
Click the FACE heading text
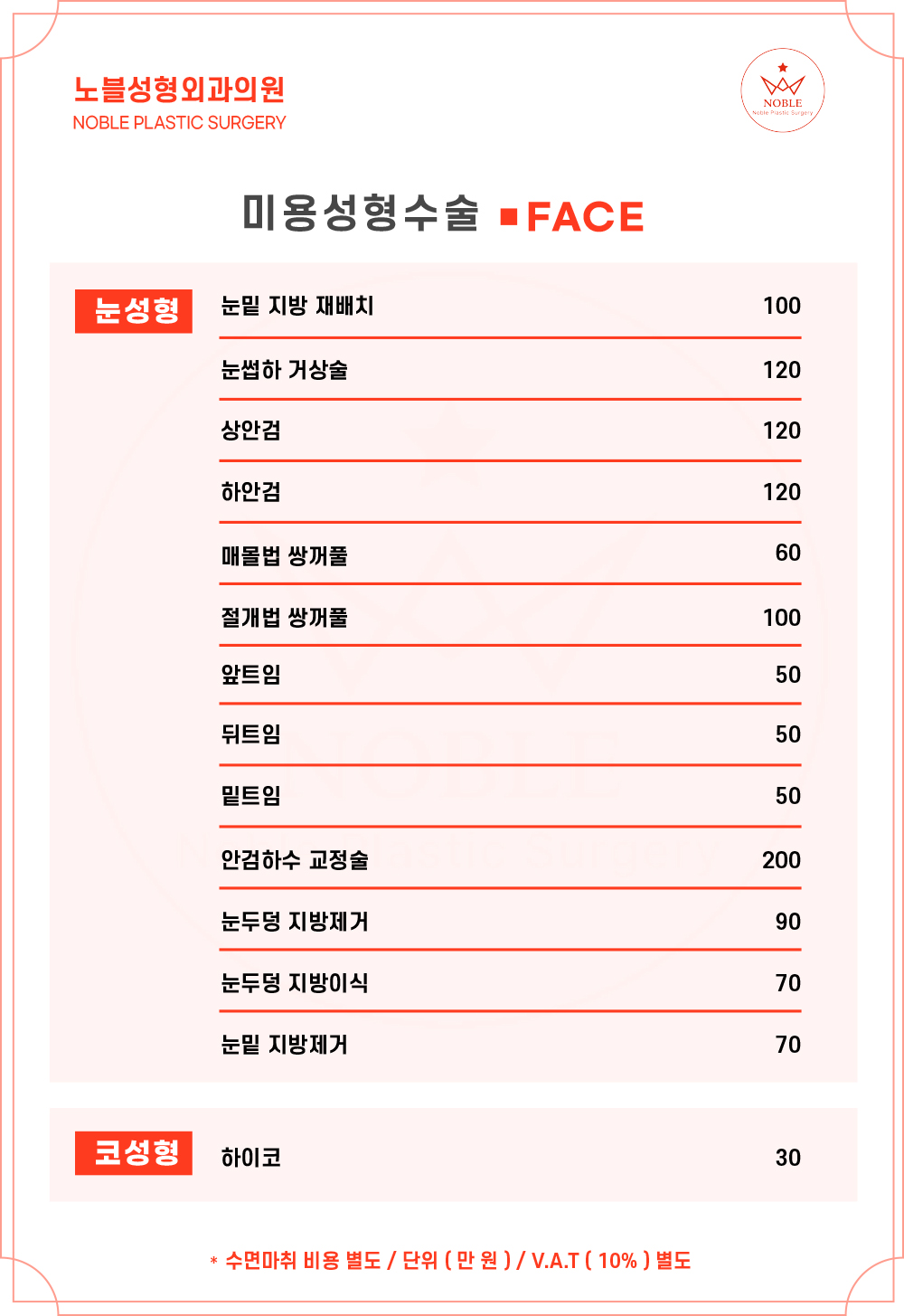tap(585, 217)
